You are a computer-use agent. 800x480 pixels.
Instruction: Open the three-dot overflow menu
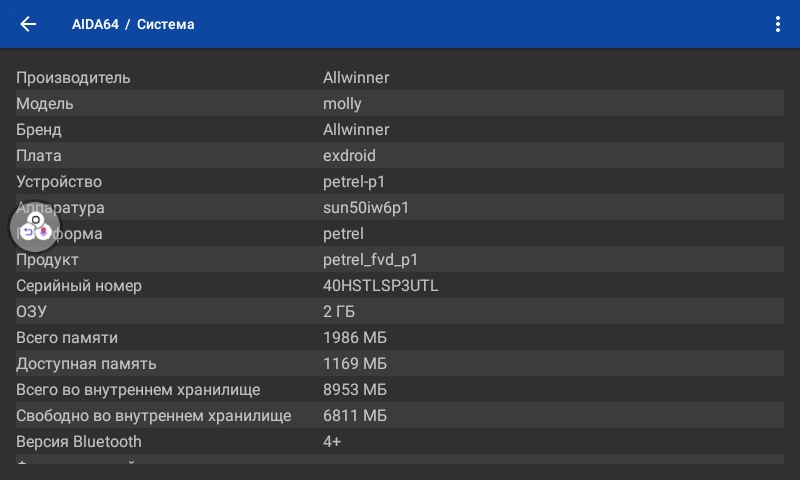coord(778,24)
